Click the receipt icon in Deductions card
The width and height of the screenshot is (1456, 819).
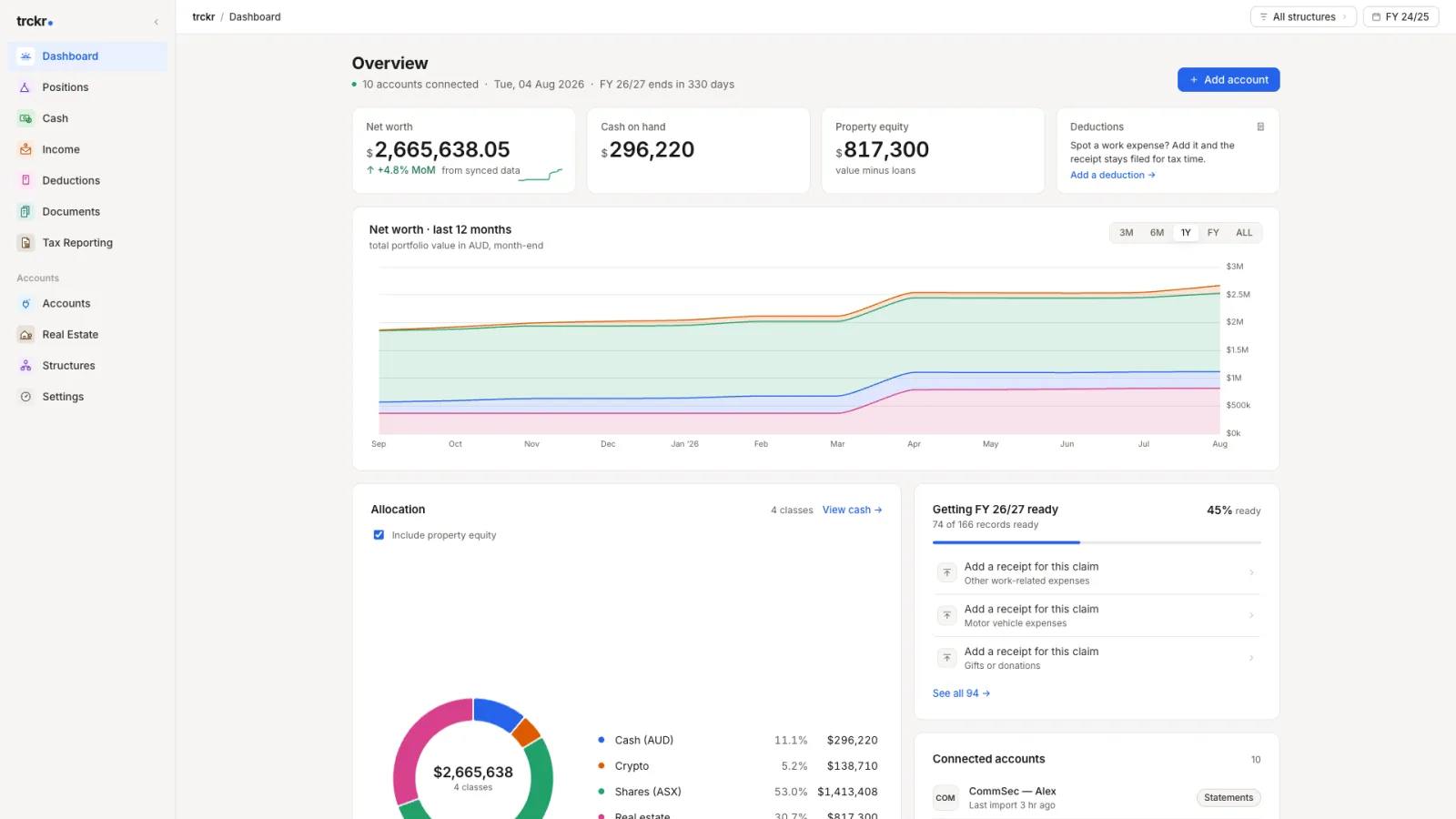click(x=1260, y=126)
